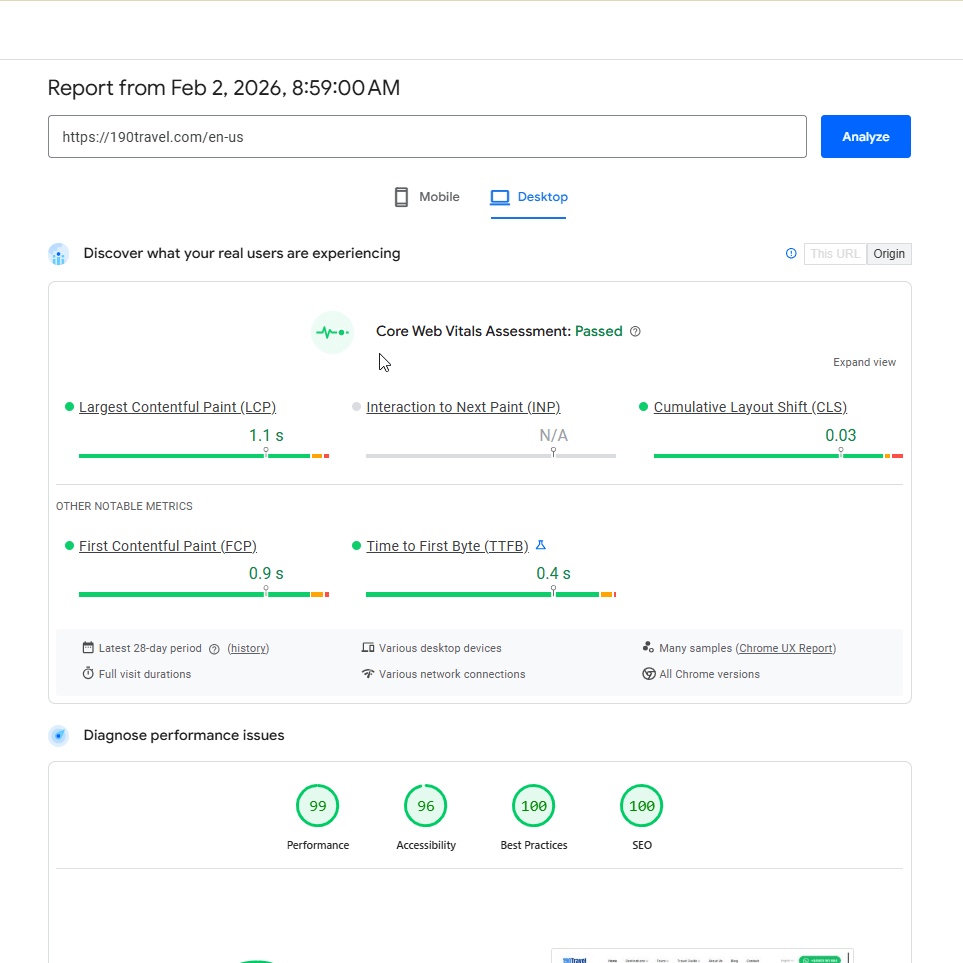
Task: Click the URL input field
Action: (427, 137)
